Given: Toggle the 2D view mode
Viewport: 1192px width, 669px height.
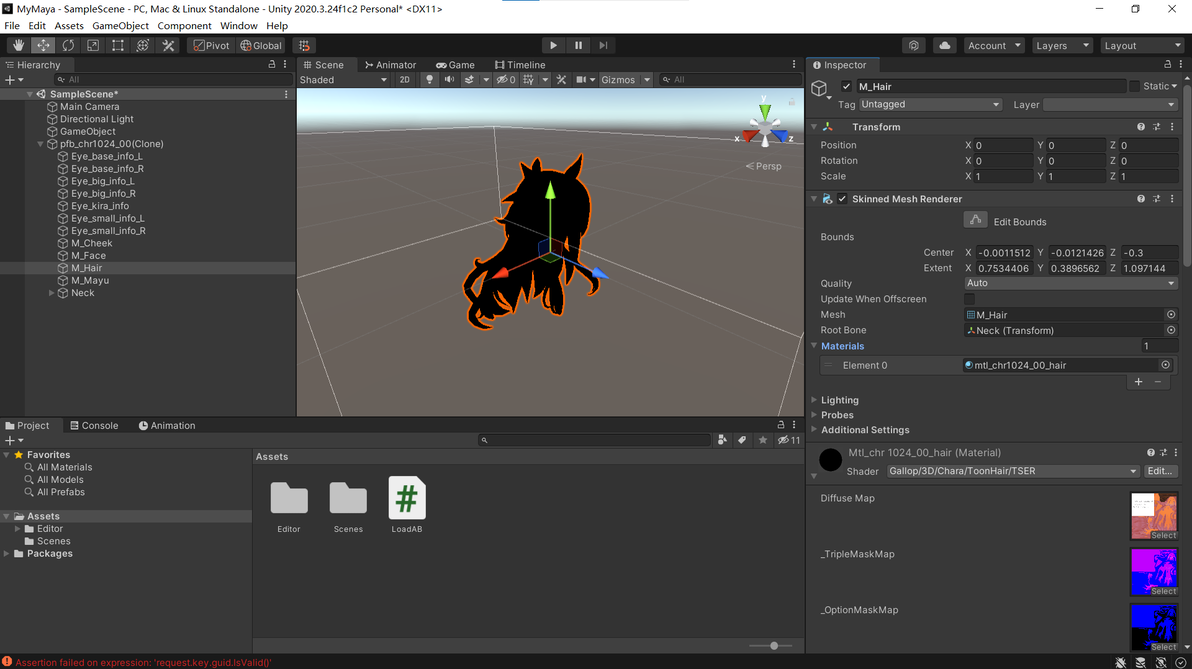Looking at the screenshot, I should click(x=404, y=80).
